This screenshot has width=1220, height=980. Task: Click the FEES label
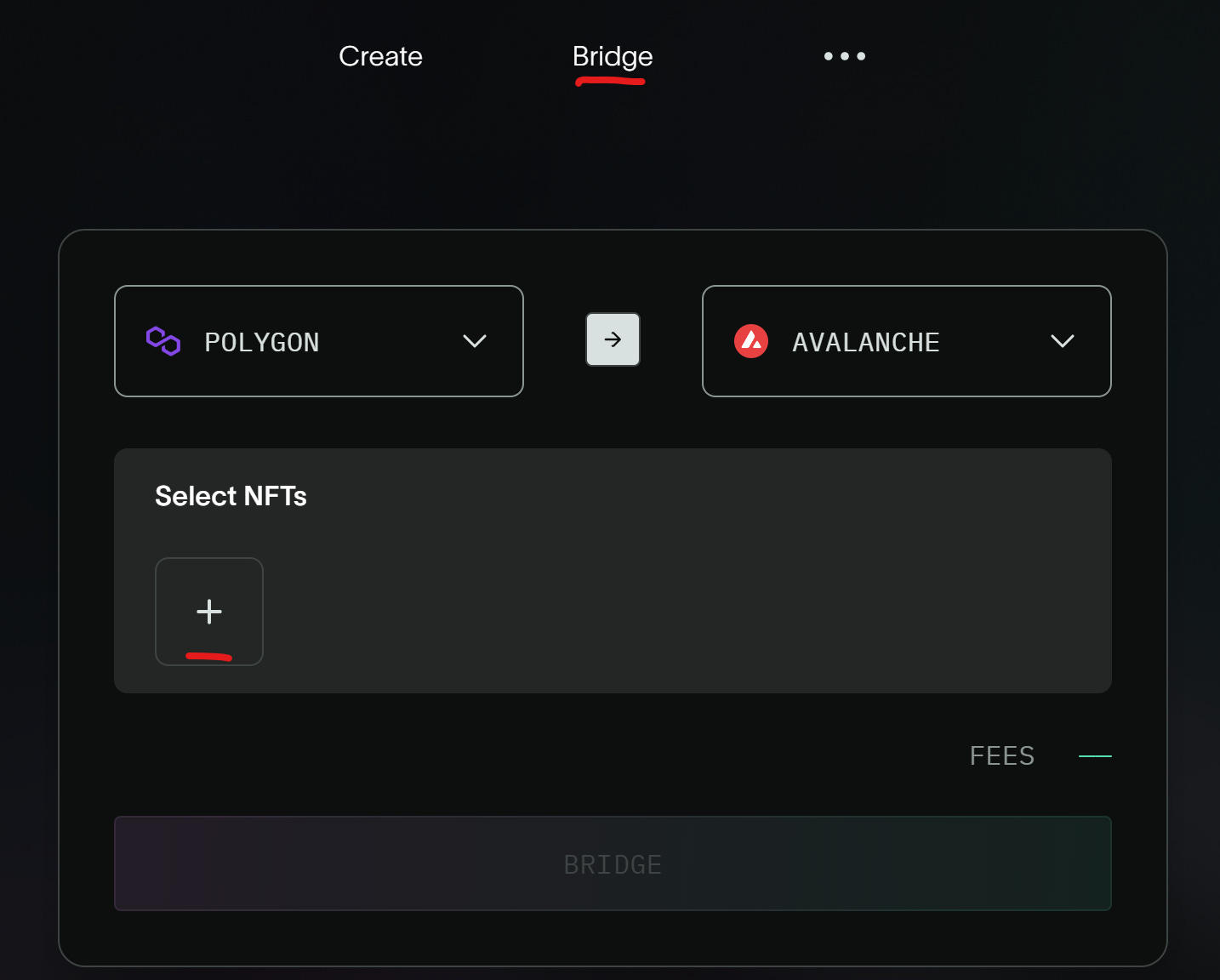point(1001,755)
